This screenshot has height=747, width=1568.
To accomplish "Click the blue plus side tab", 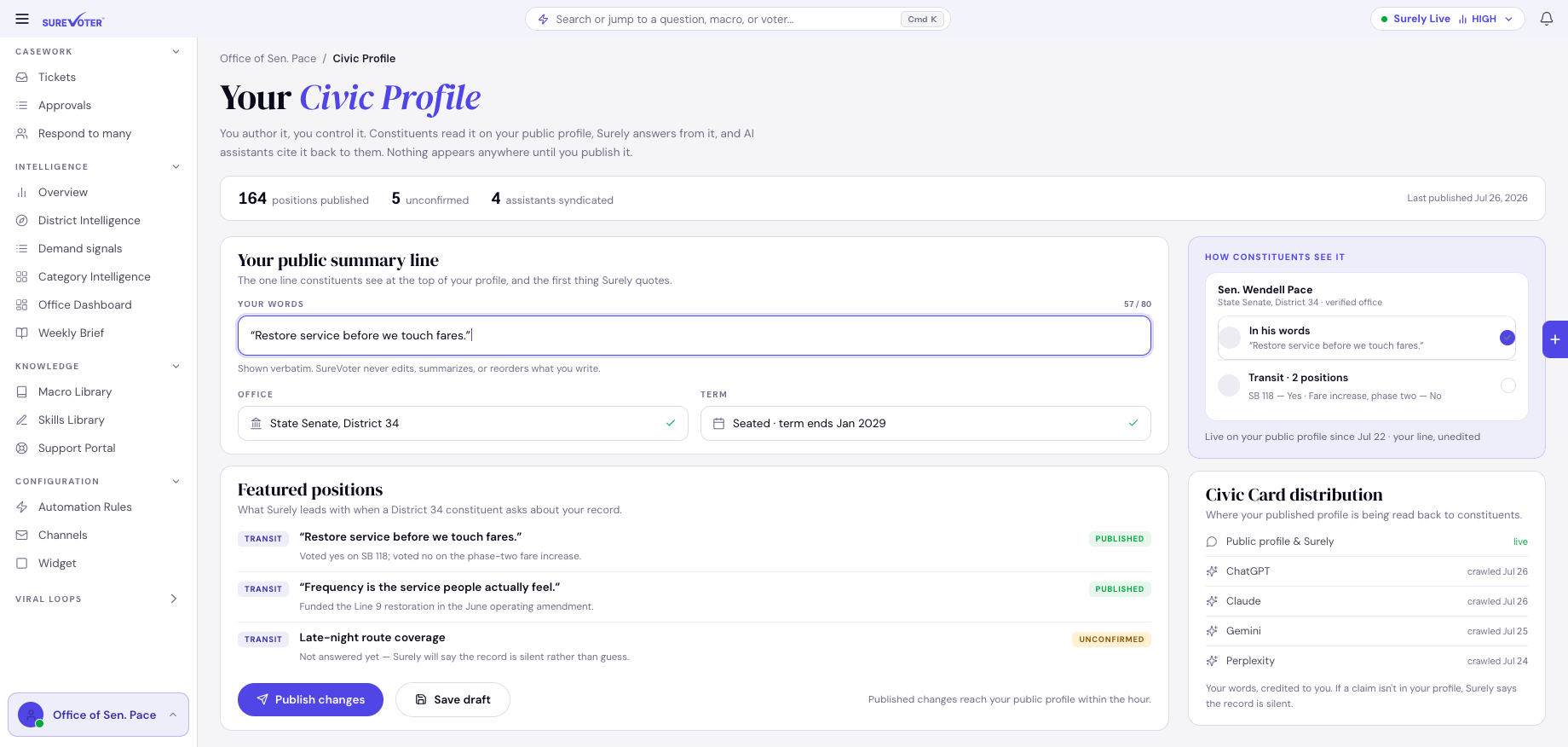I will click(1555, 339).
